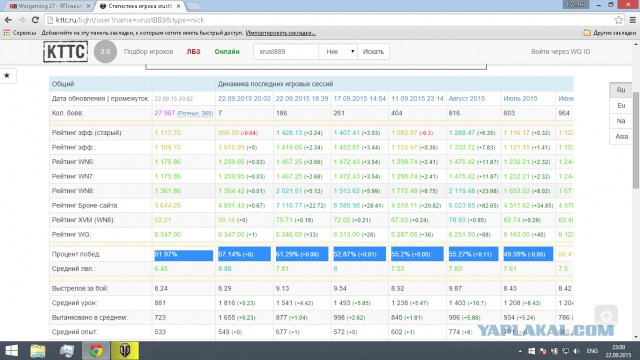
Task: Click the scroll-to-top arrow button
Action: [606, 316]
